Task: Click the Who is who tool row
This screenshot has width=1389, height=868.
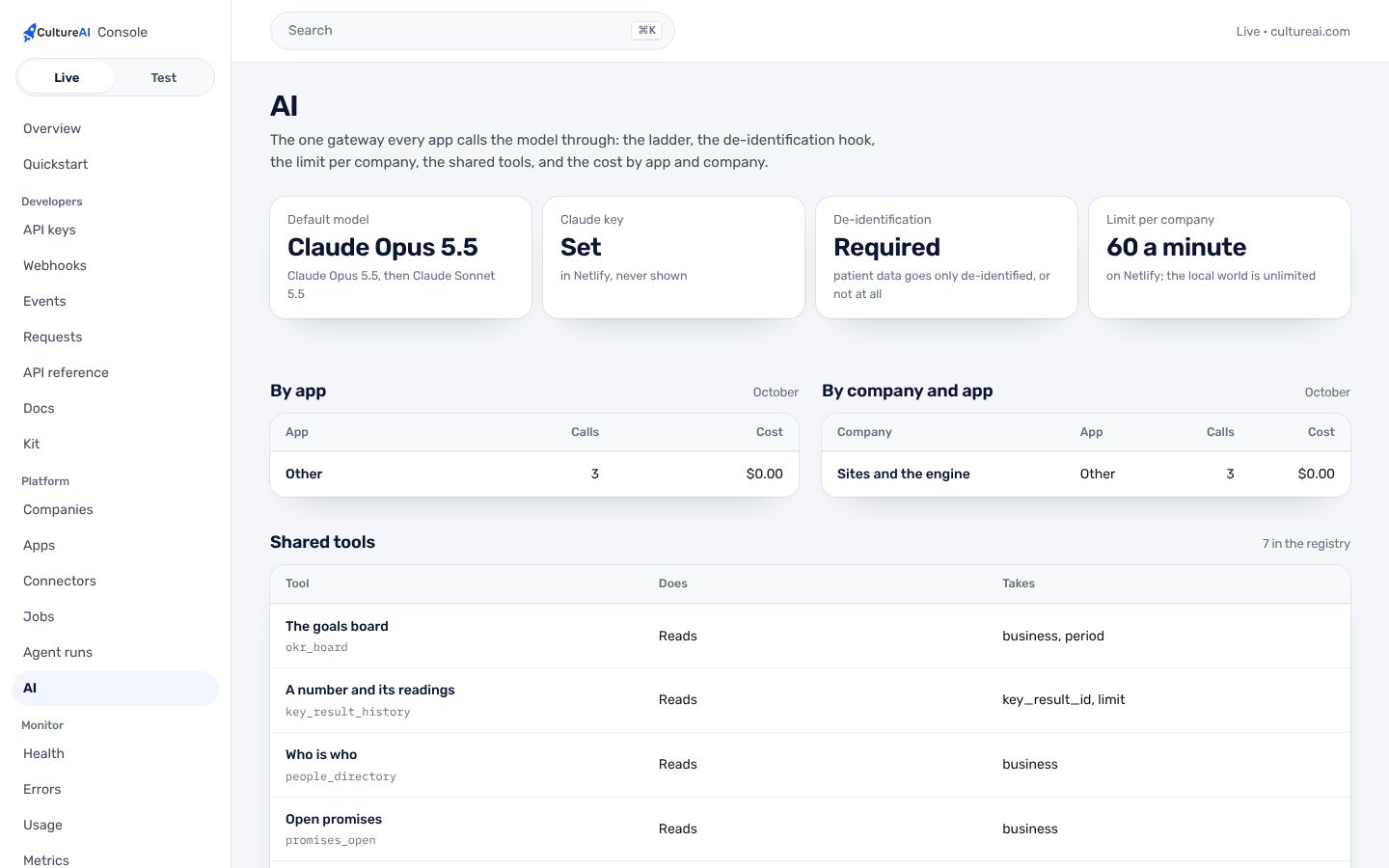Action: pos(810,765)
